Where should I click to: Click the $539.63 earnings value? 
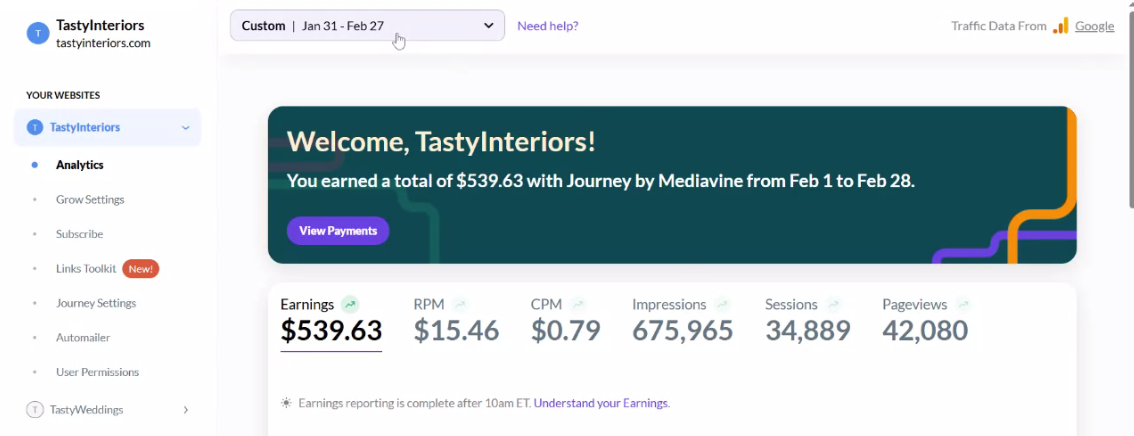pos(331,330)
